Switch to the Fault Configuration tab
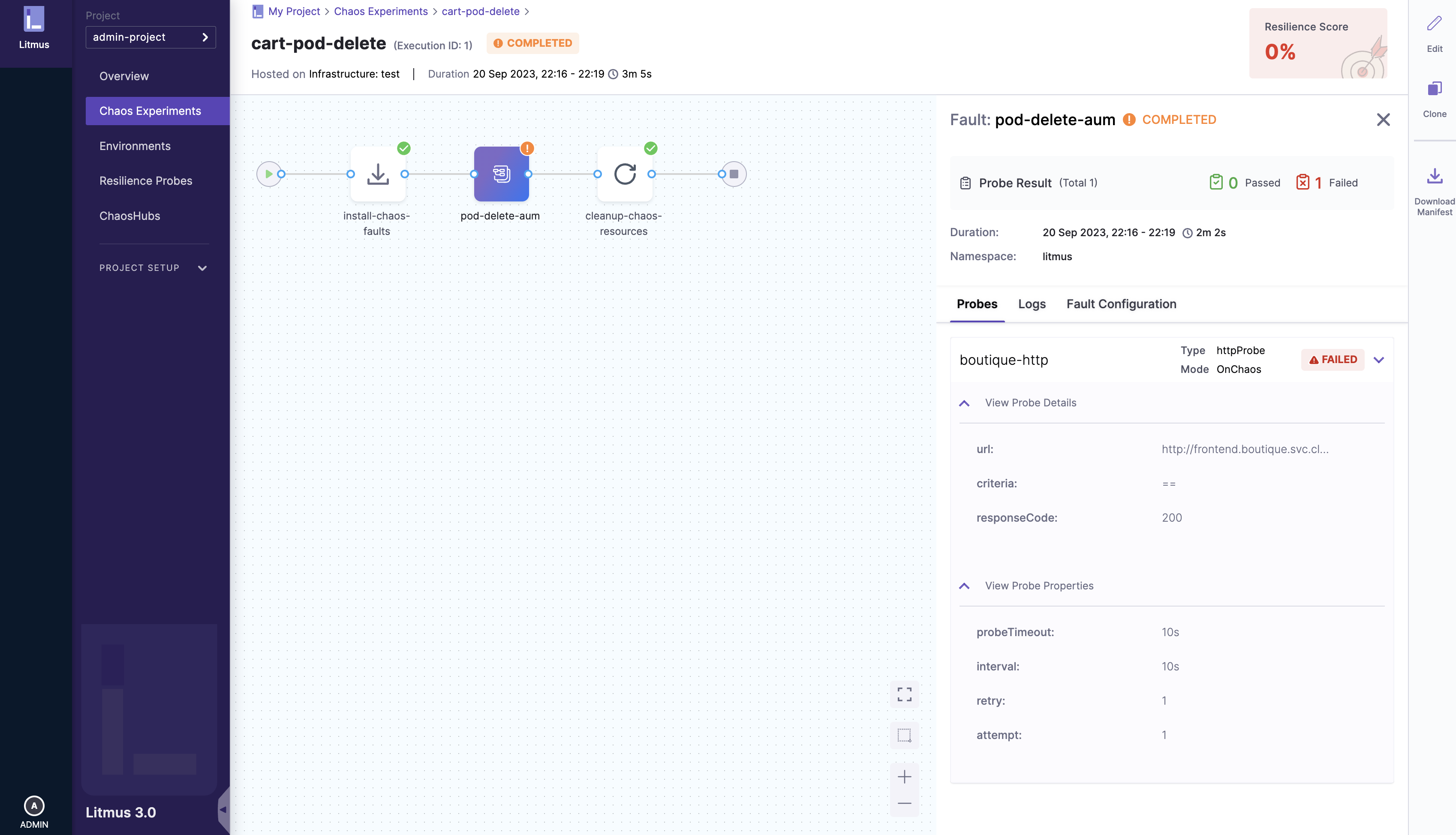This screenshot has height=835, width=1456. coord(1121,304)
